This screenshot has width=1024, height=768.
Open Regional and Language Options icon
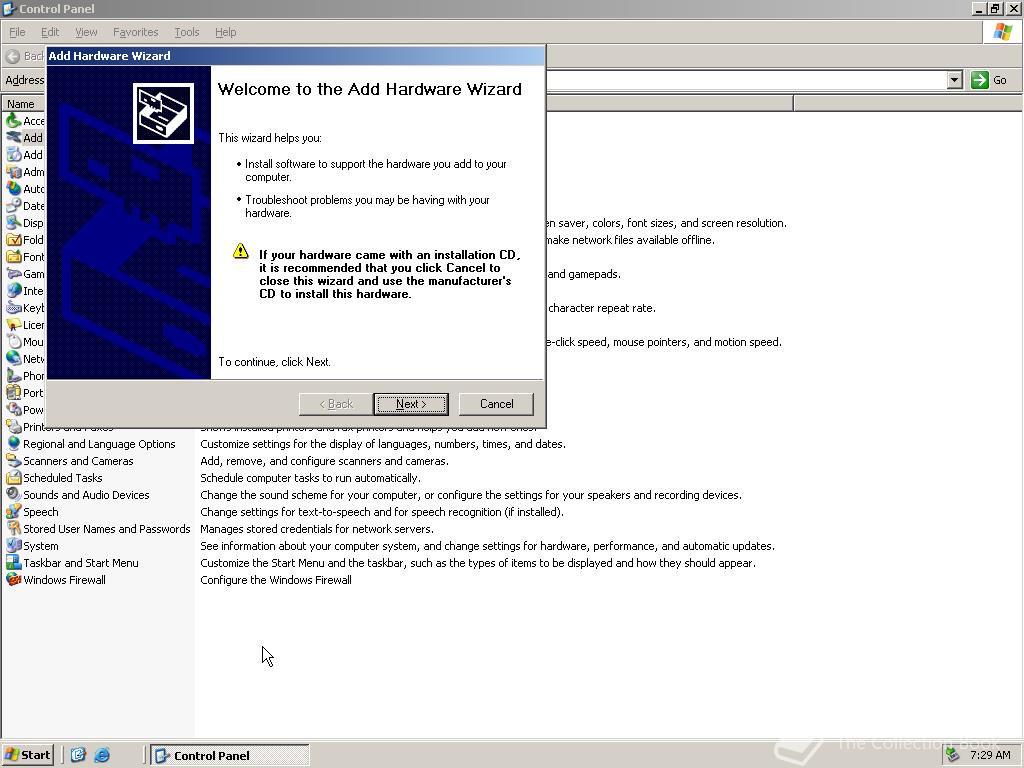click(14, 443)
